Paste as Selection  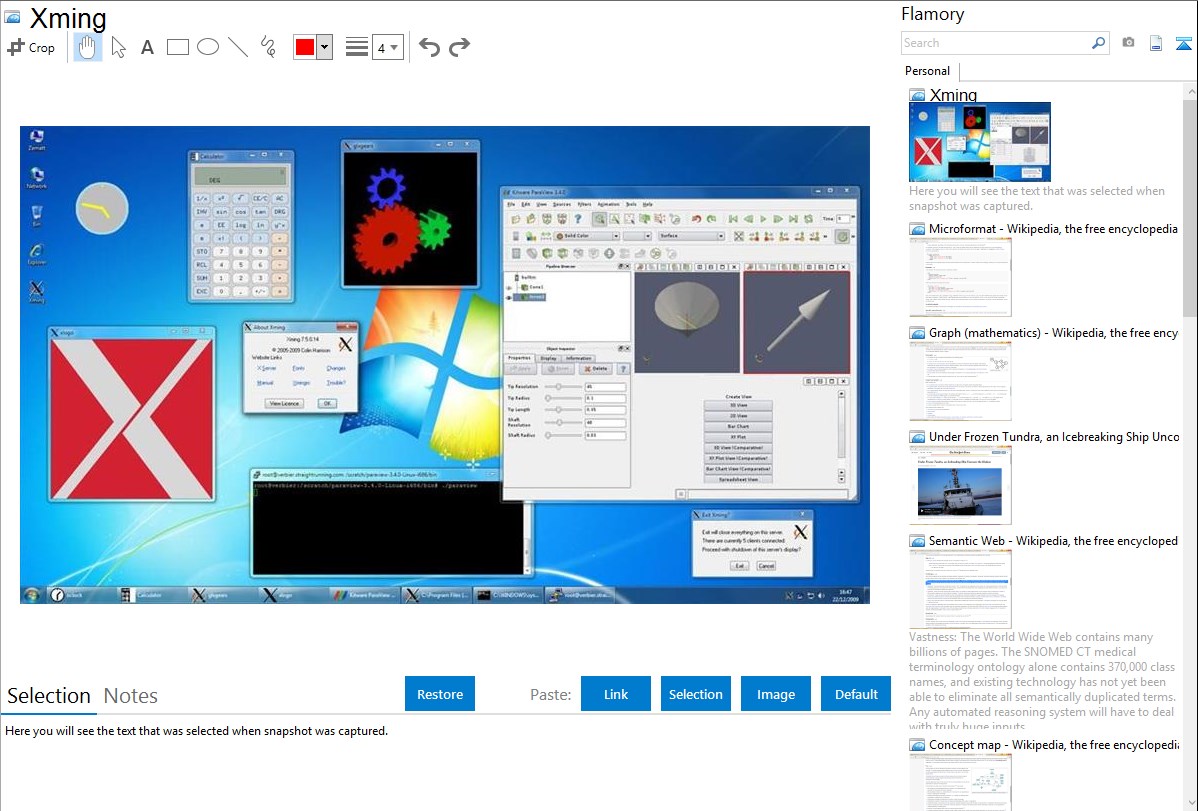point(695,694)
